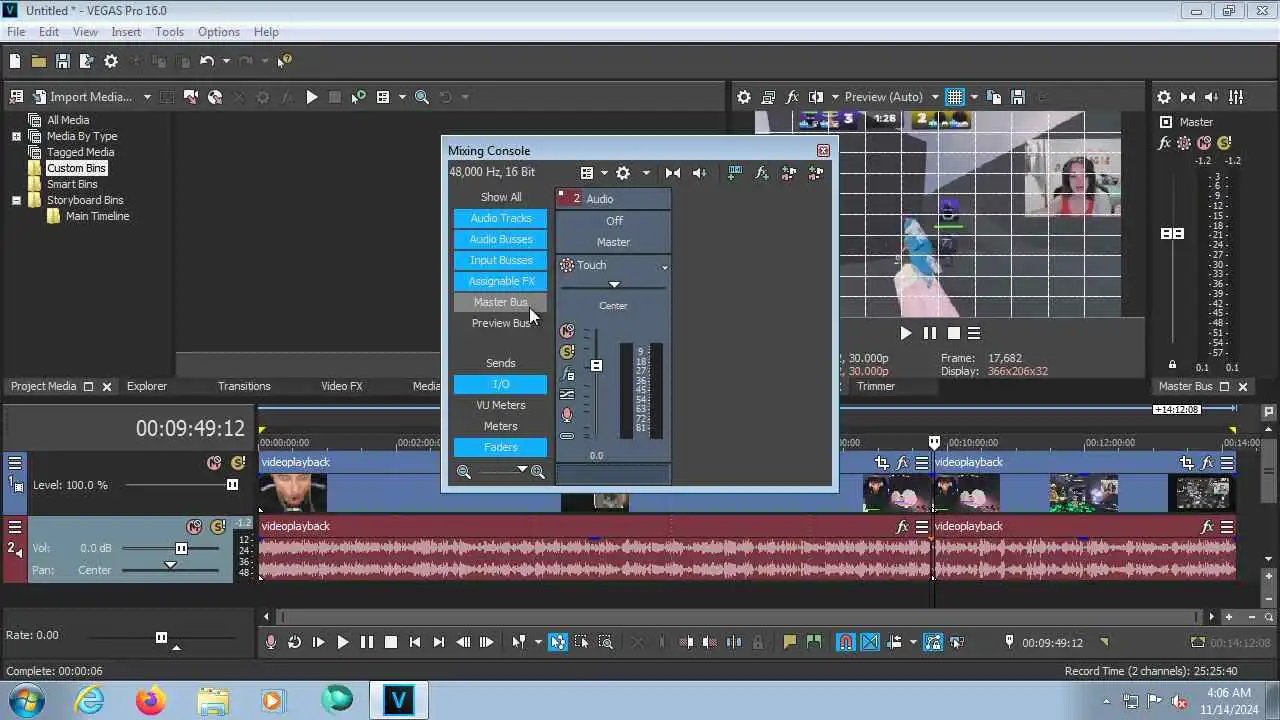Click Sends in Mixing Console

click(x=501, y=363)
